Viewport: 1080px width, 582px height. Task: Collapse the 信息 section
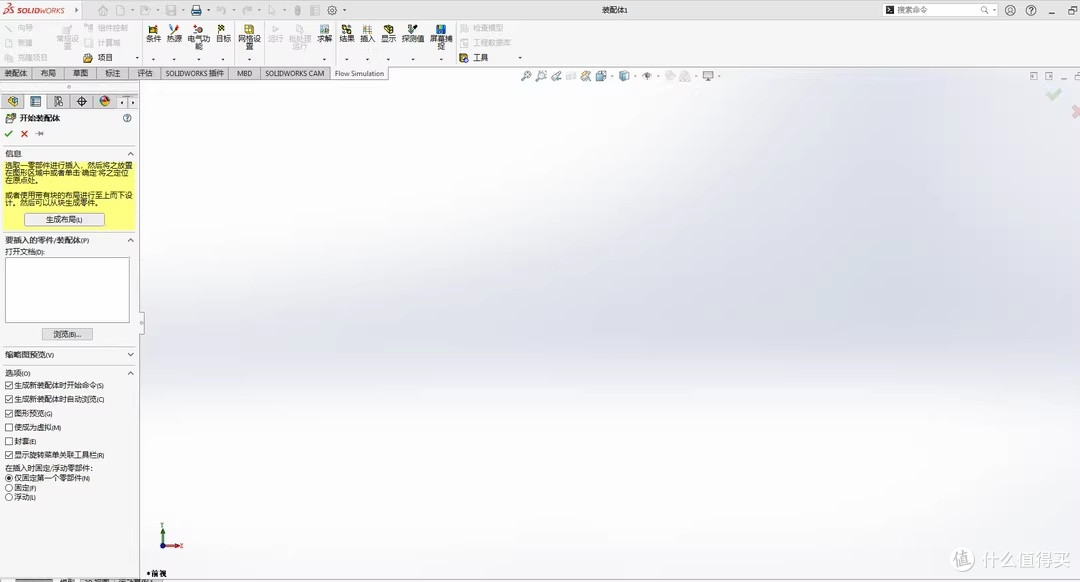tap(130, 154)
